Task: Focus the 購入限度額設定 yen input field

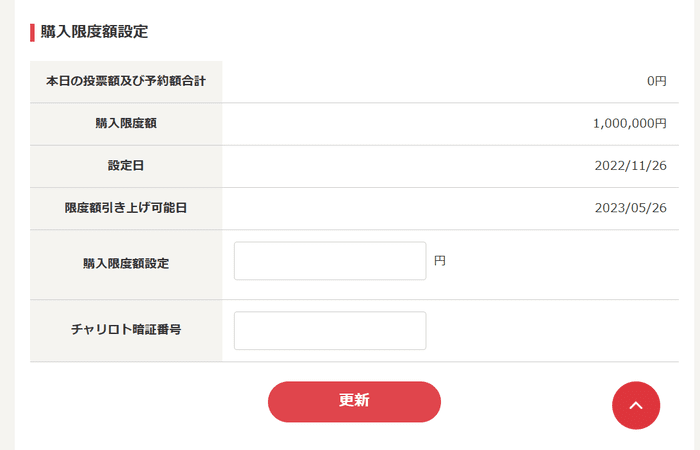Action: (330, 261)
